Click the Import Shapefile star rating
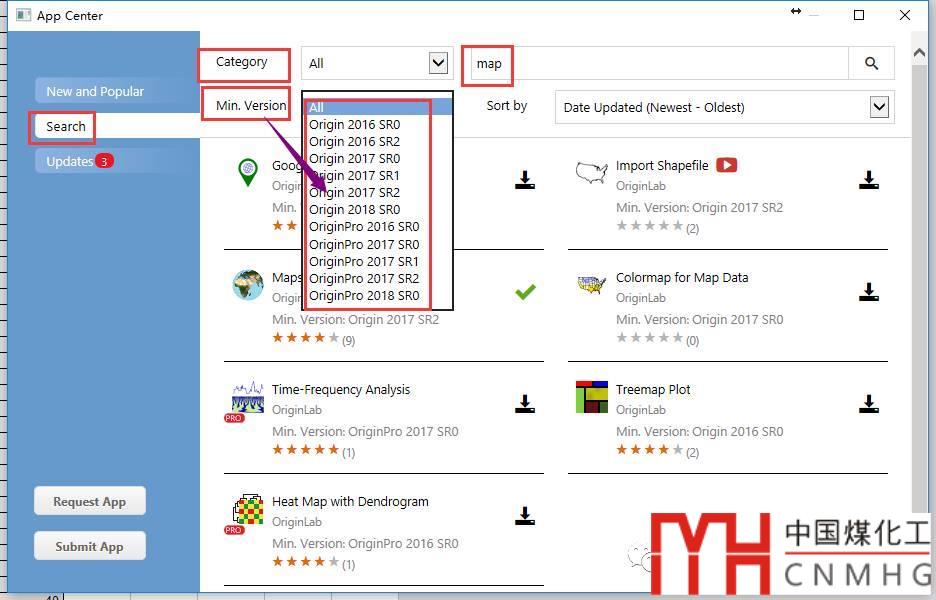This screenshot has height=600, width=936. pyautogui.click(x=649, y=226)
